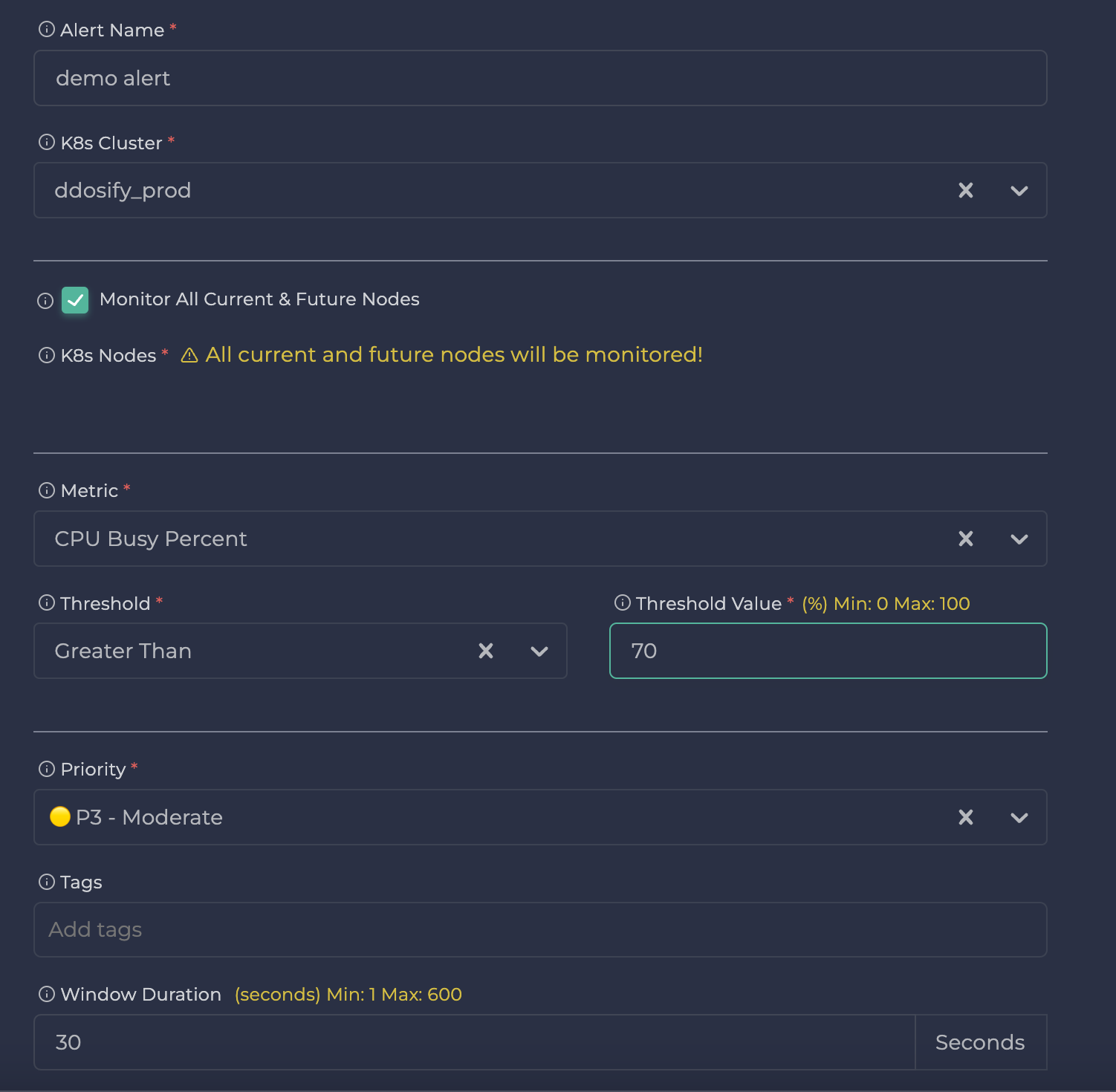Clear the CPU Busy Percent metric
This screenshot has width=1116, height=1092.
pos(965,539)
